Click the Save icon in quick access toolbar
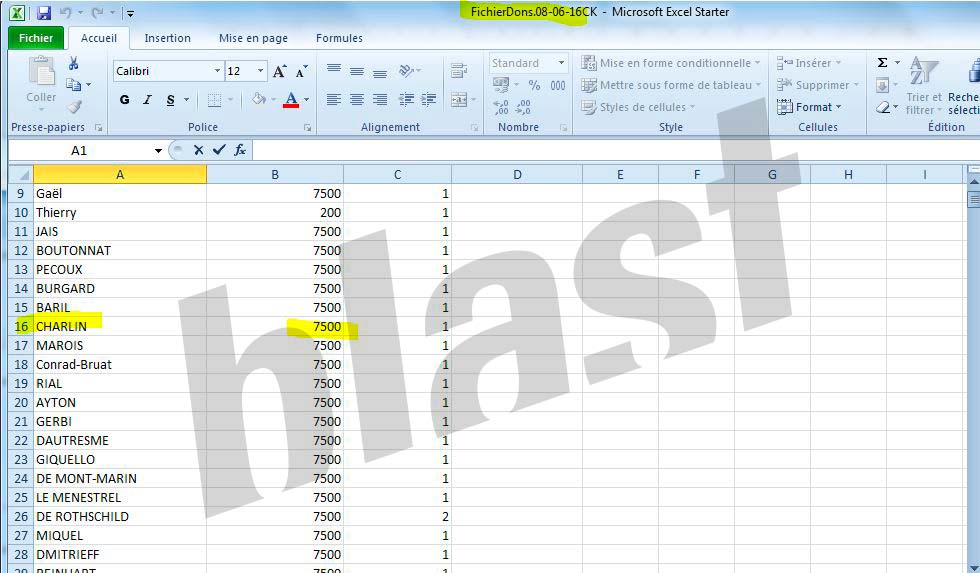Image resolution: width=980 pixels, height=573 pixels. (43, 12)
